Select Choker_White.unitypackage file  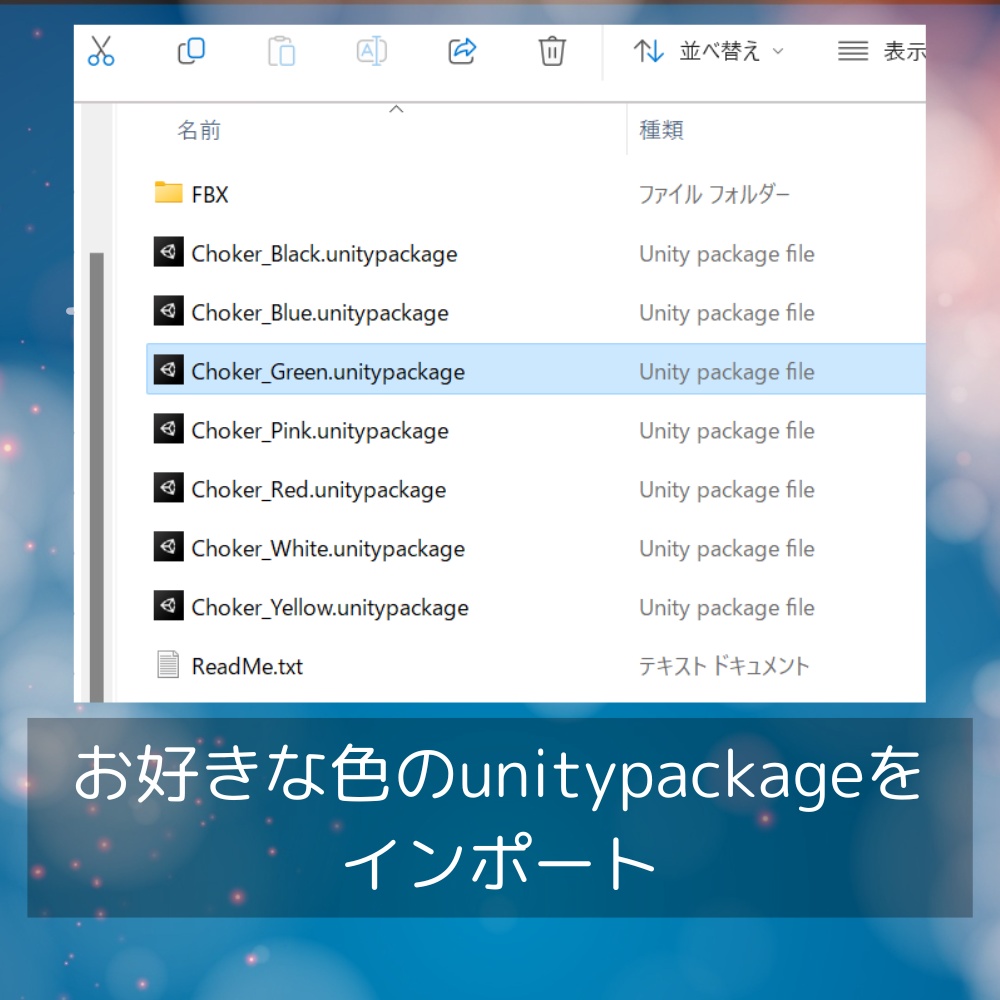[328, 549]
